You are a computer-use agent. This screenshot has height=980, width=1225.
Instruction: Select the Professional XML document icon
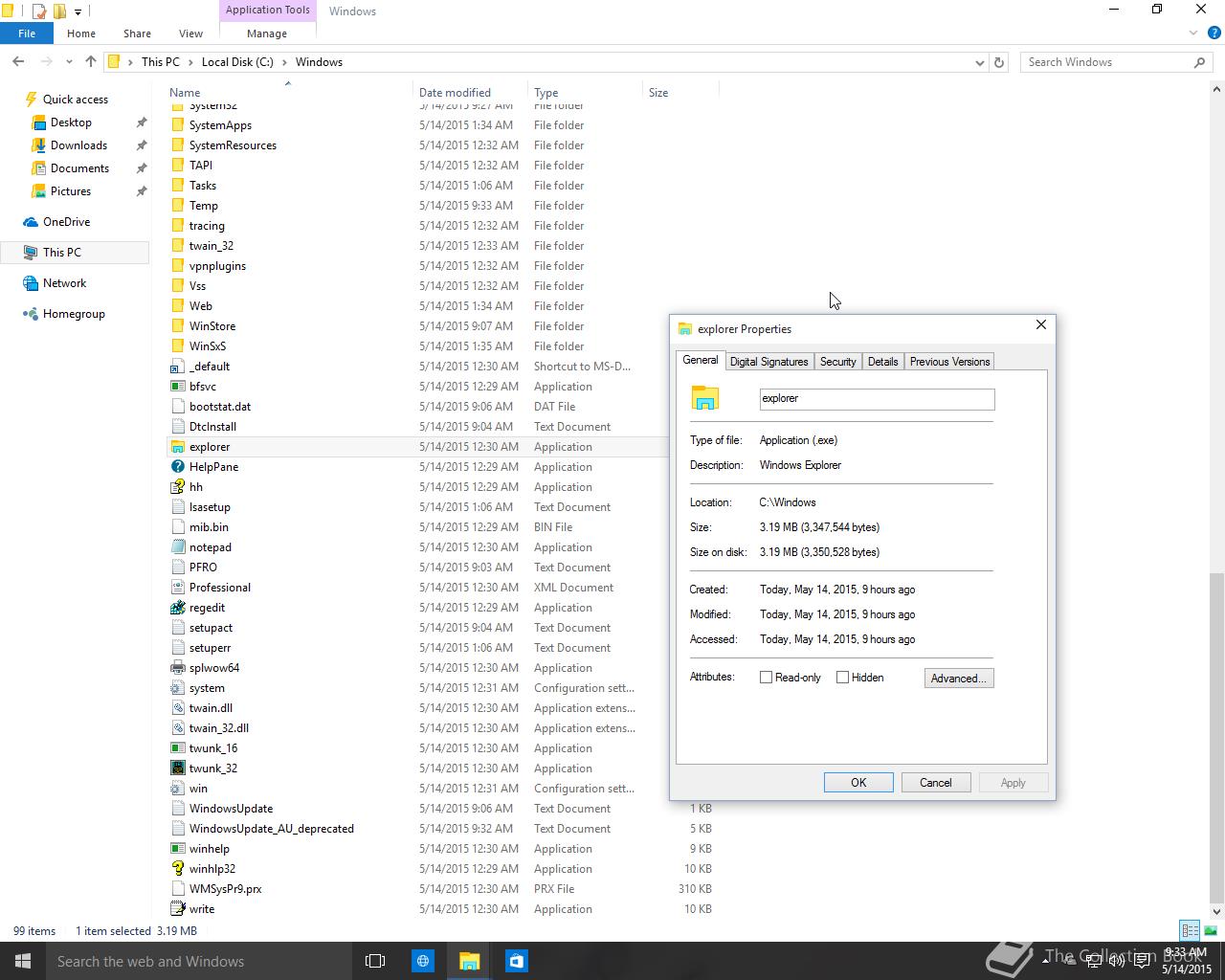tap(177, 588)
